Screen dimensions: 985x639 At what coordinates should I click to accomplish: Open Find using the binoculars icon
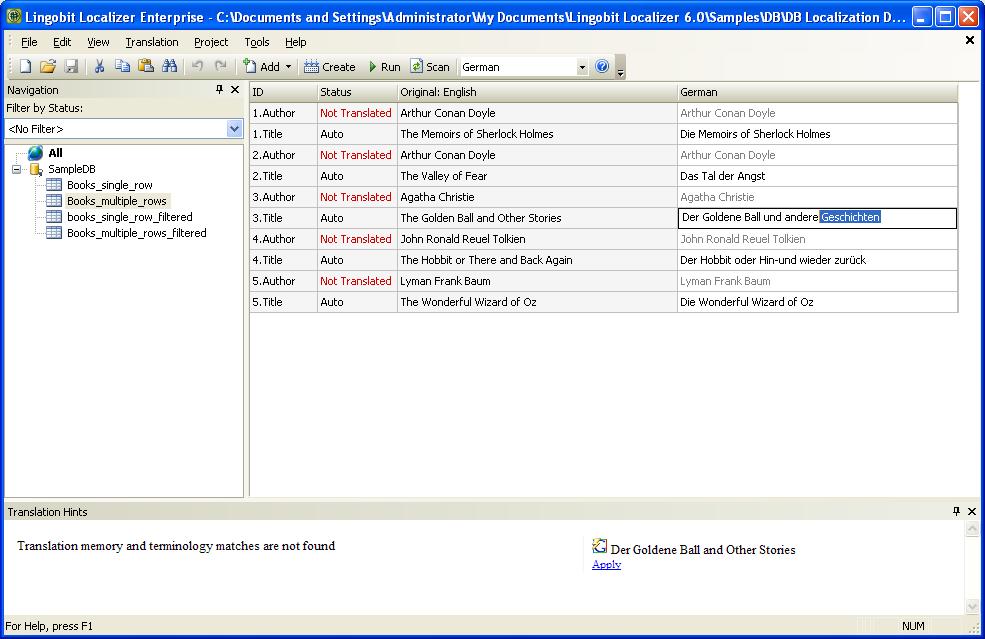169,66
